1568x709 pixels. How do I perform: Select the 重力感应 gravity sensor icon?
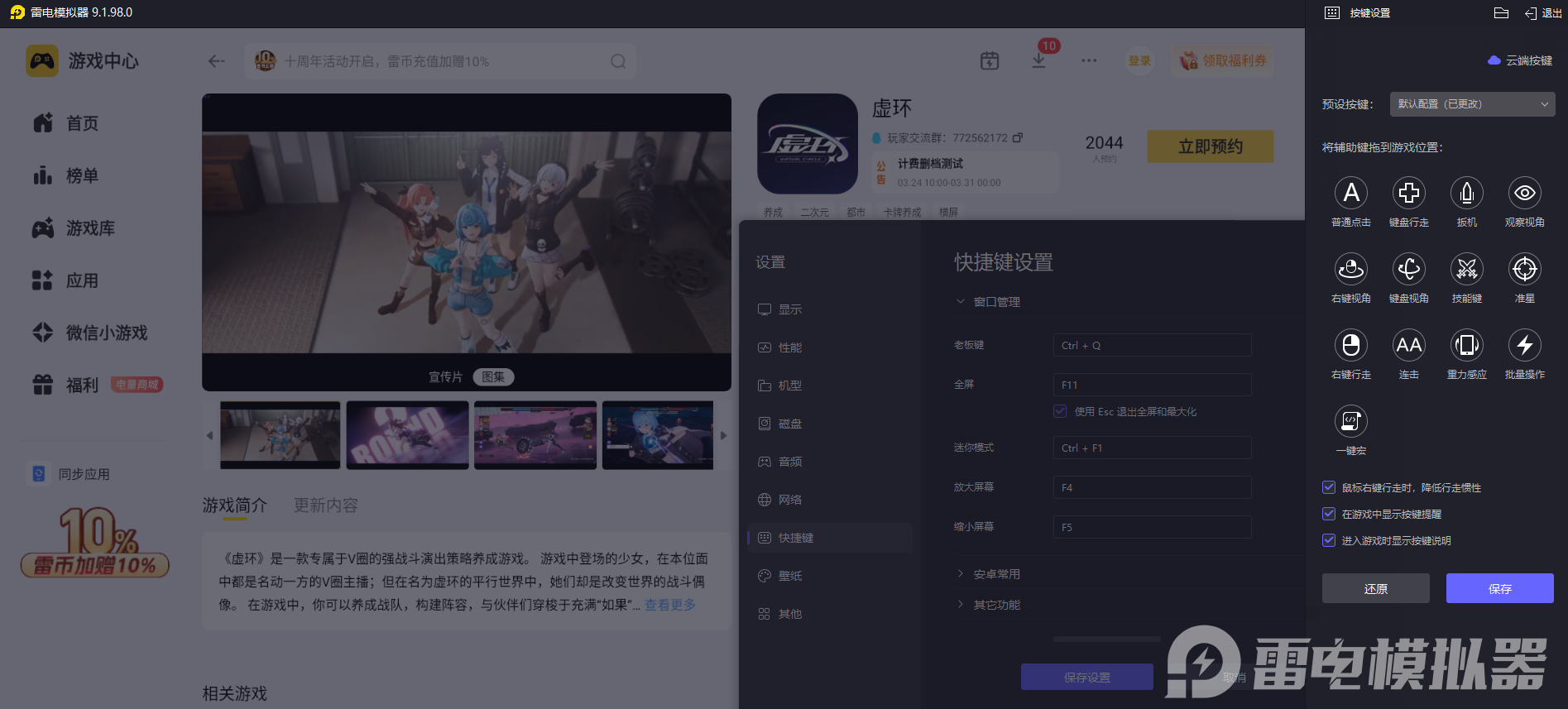(x=1466, y=346)
